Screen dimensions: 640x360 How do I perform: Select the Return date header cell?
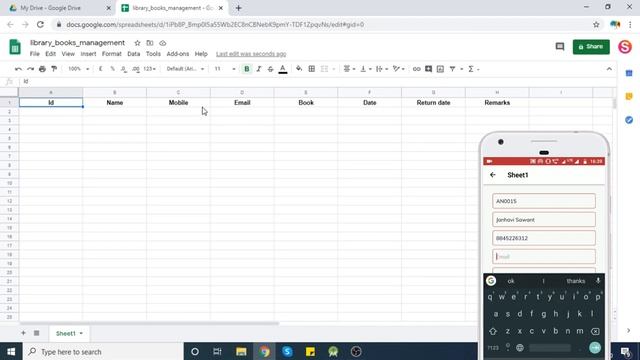pos(433,102)
